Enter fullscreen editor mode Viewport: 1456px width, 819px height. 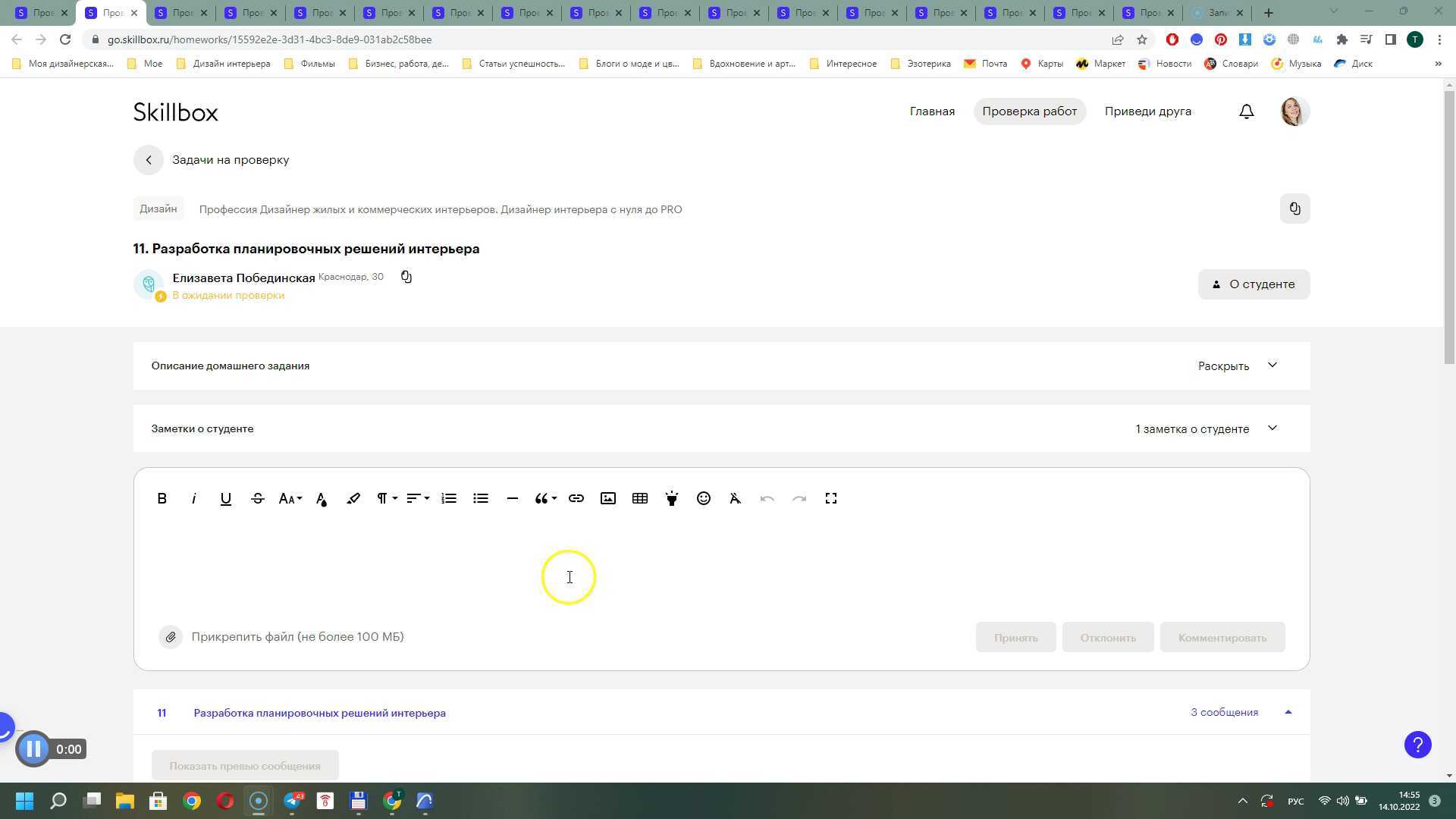pos(831,498)
